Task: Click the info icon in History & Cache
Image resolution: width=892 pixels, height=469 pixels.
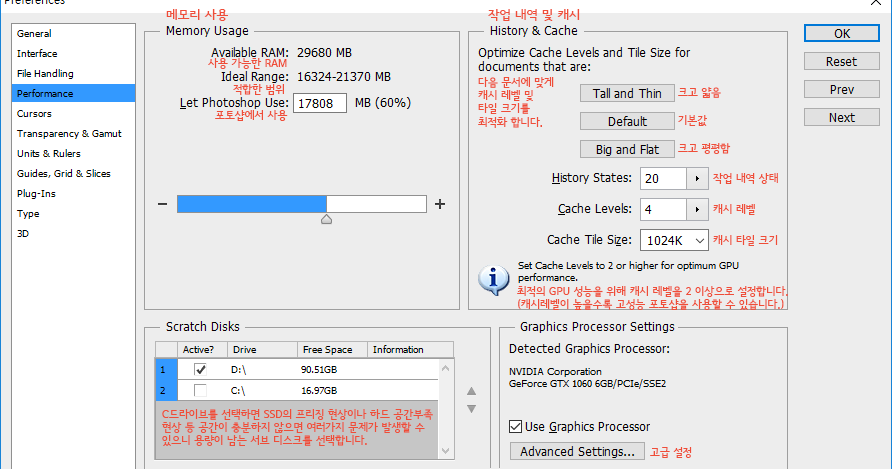Action: [493, 280]
